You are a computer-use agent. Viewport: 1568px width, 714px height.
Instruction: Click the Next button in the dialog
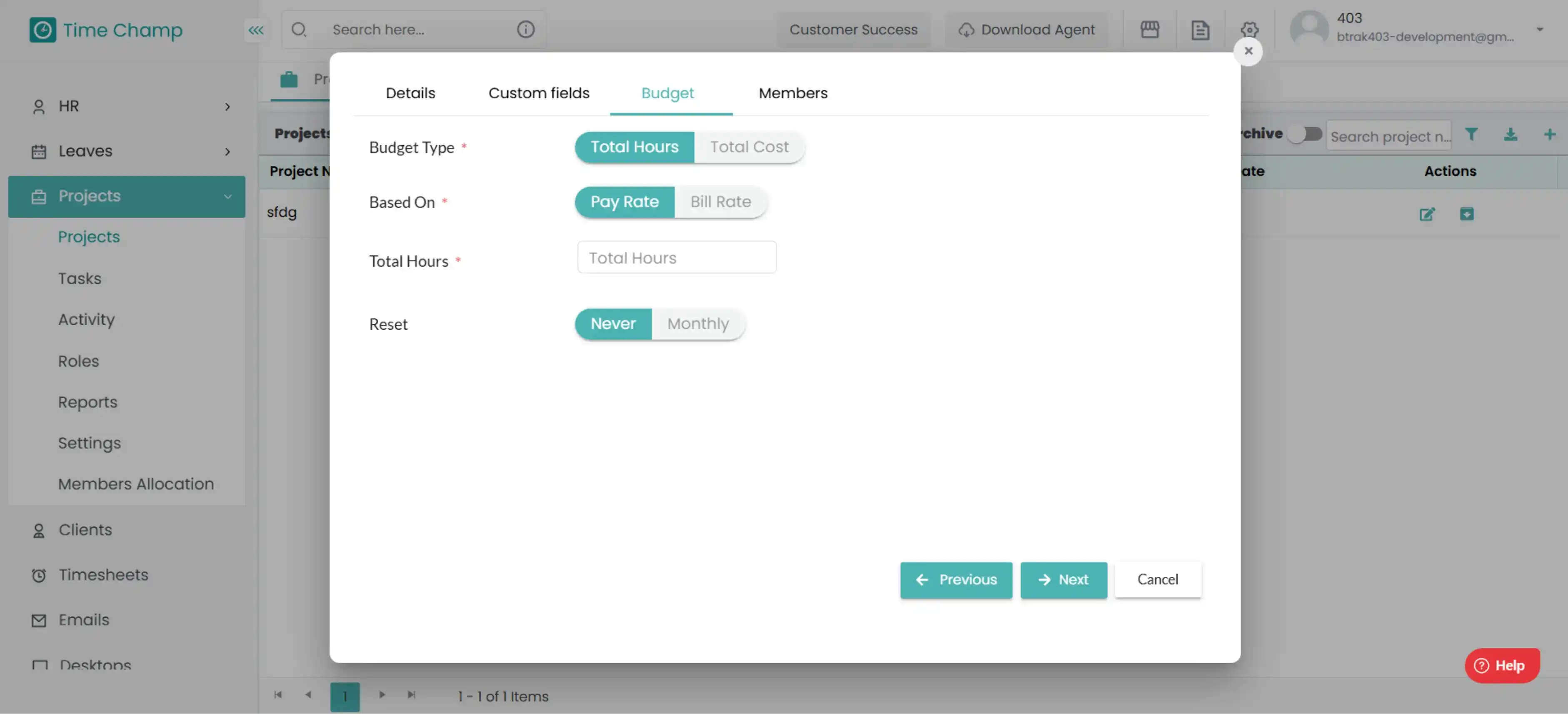point(1064,579)
